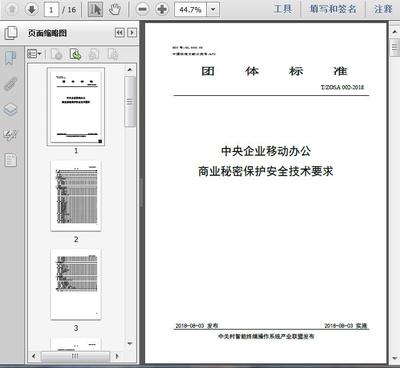Screen dimensions: 400x368
Task: Open the document page panel icon
Action: (x=10, y=160)
